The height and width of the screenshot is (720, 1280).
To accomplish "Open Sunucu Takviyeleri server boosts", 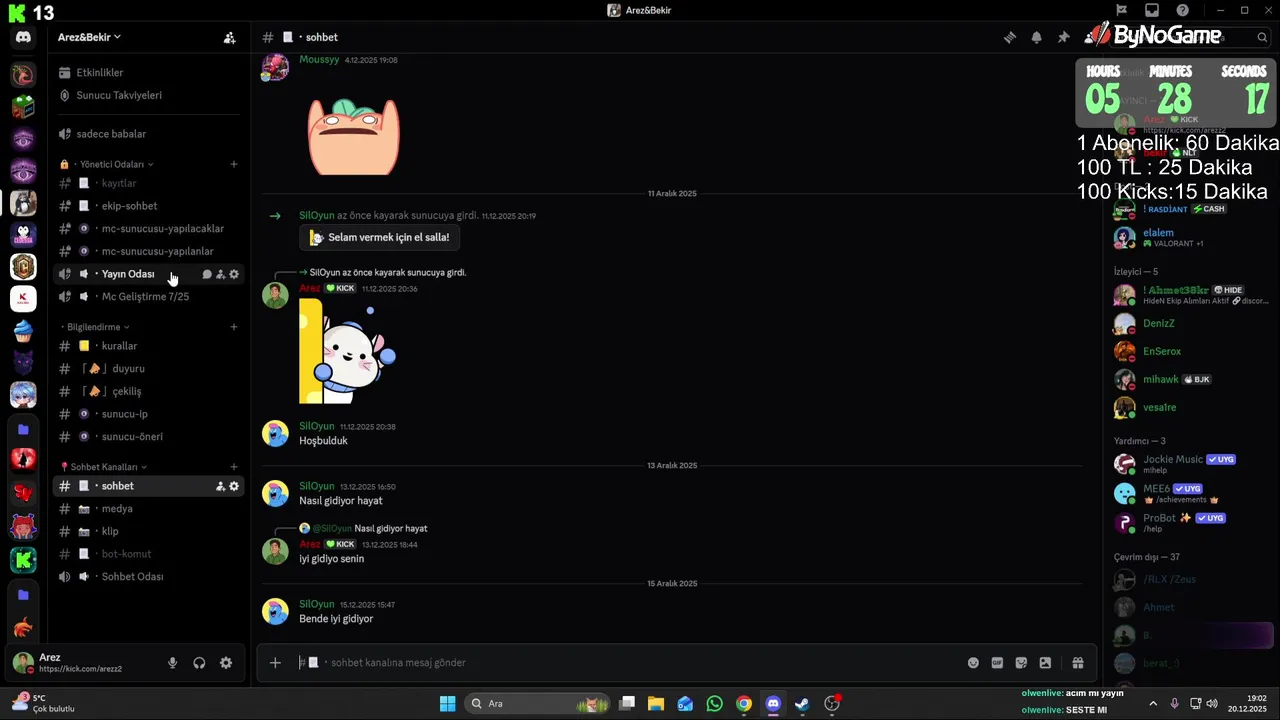I will pos(149,95).
